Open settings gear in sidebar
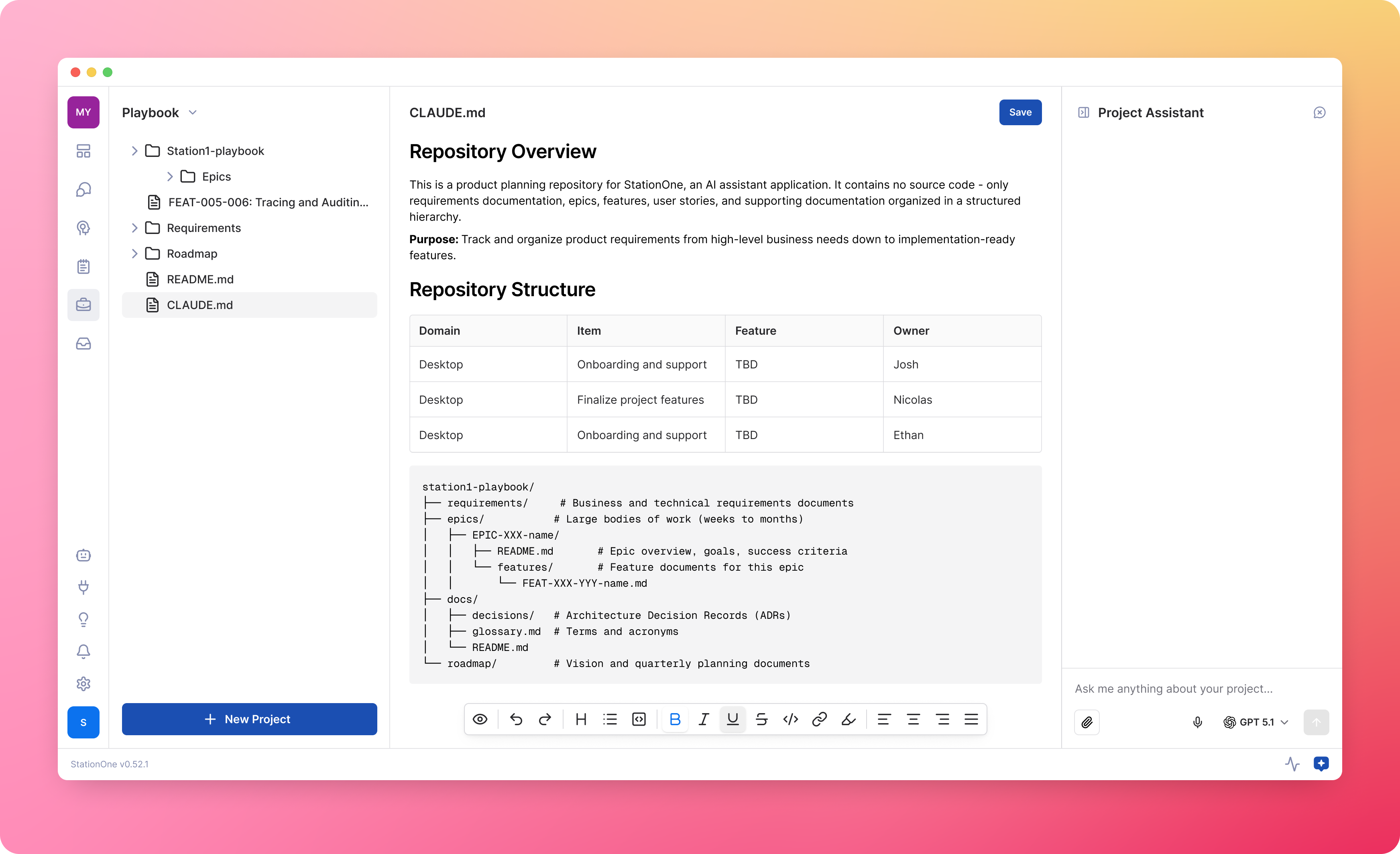1400x854 pixels. (x=83, y=683)
